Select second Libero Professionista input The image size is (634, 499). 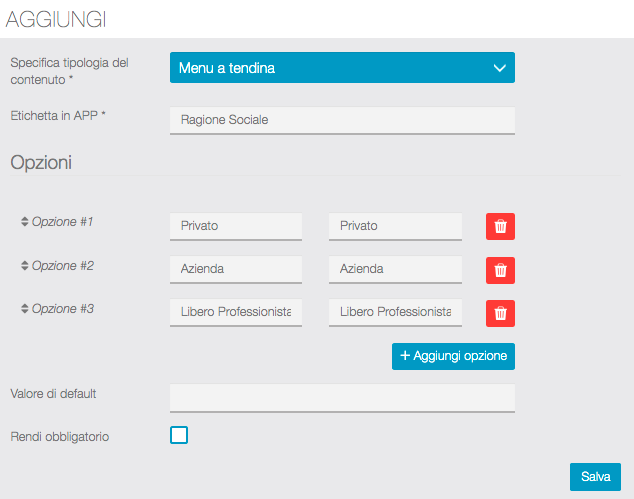pyautogui.click(x=395, y=312)
